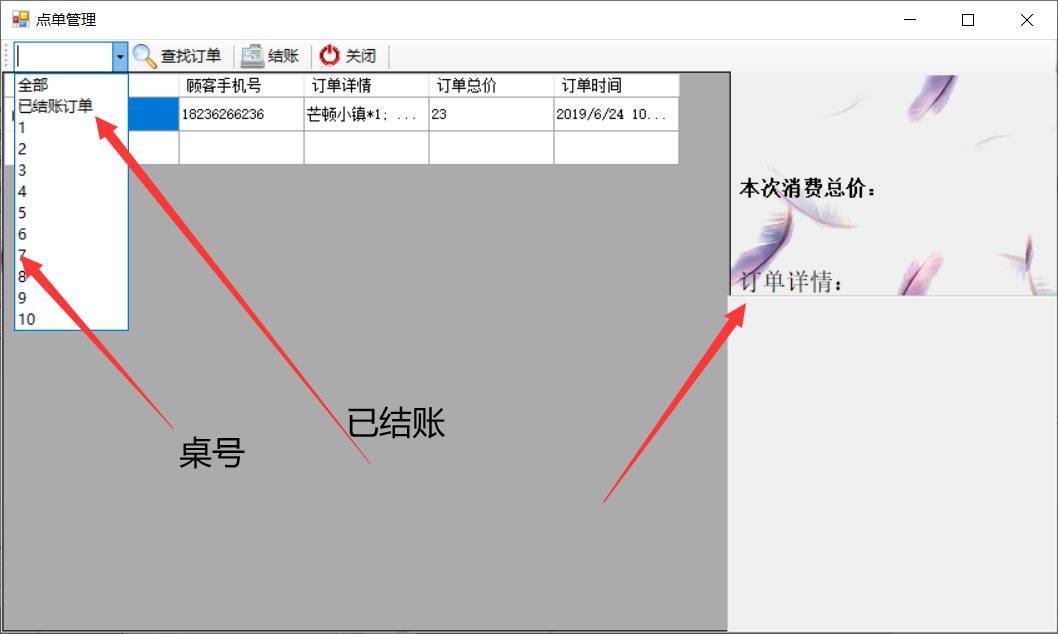Click the 点单管理 app icon in title bar
1058x634 pixels.
click(x=21, y=20)
